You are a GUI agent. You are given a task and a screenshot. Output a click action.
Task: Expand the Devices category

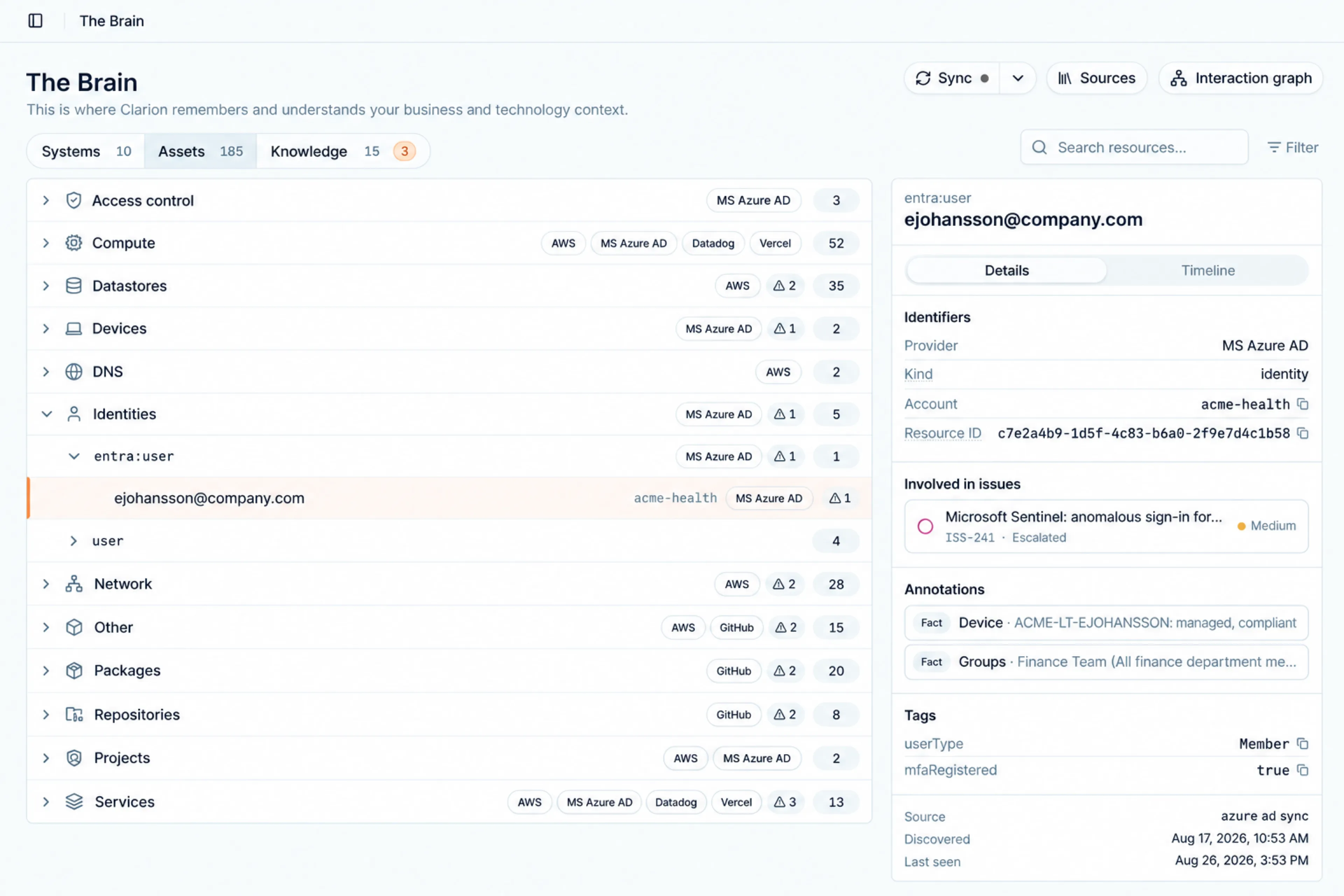coord(46,329)
